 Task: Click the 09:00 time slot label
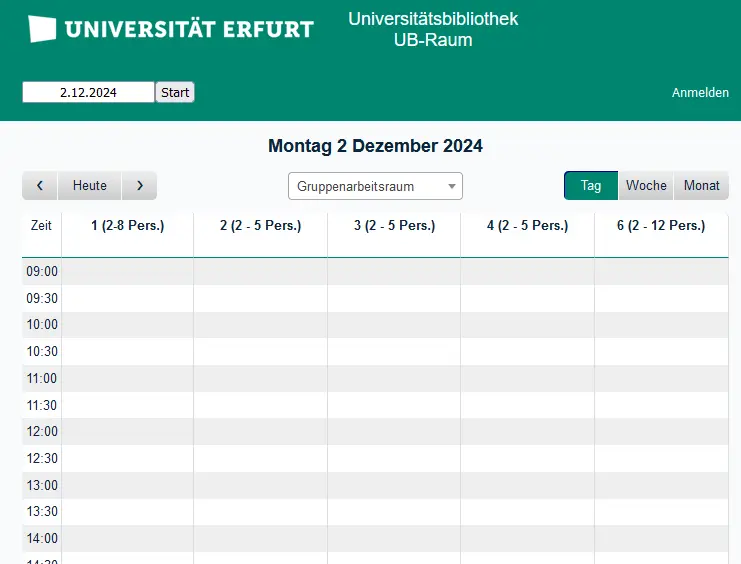(42, 271)
